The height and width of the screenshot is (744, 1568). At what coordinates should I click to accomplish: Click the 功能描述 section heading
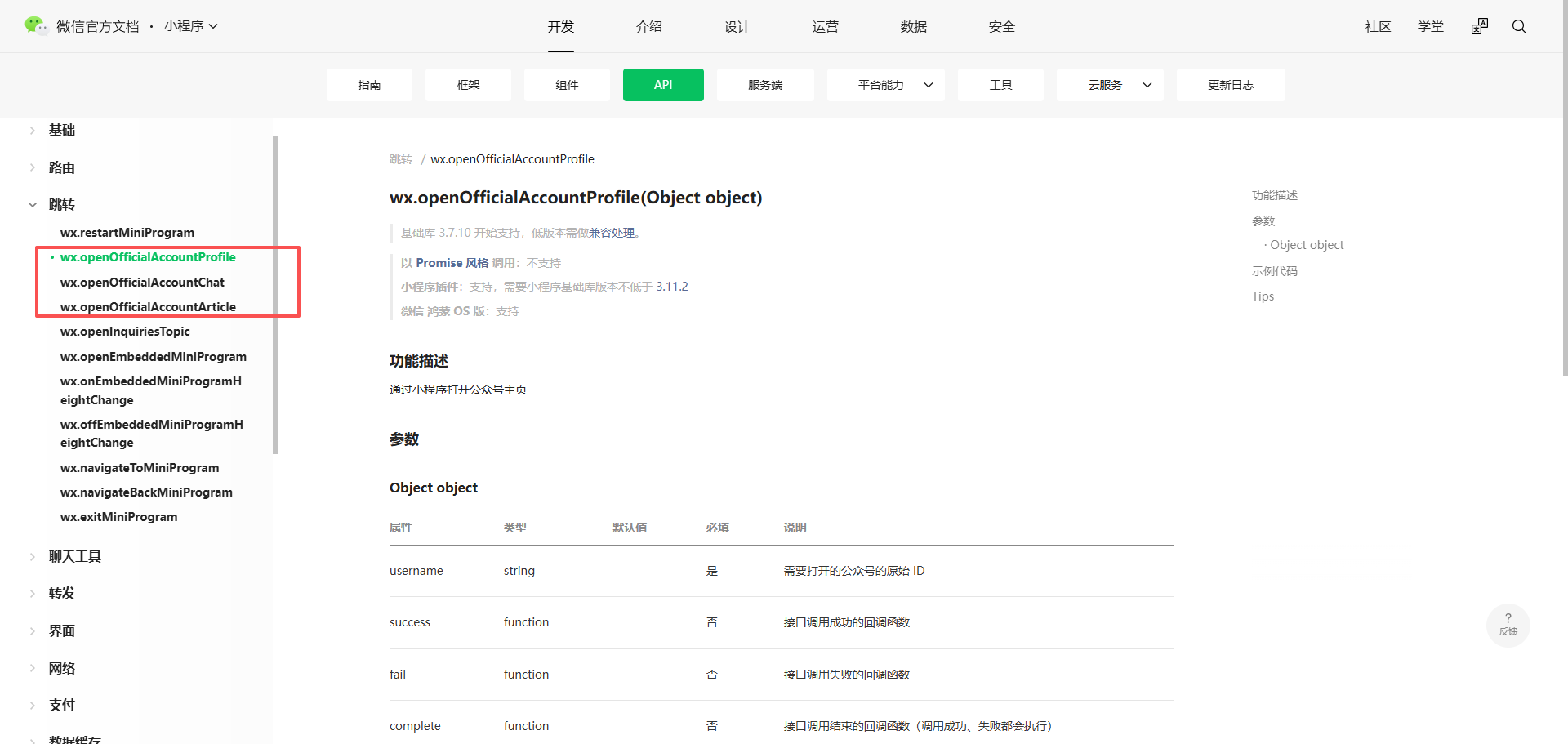tap(419, 361)
